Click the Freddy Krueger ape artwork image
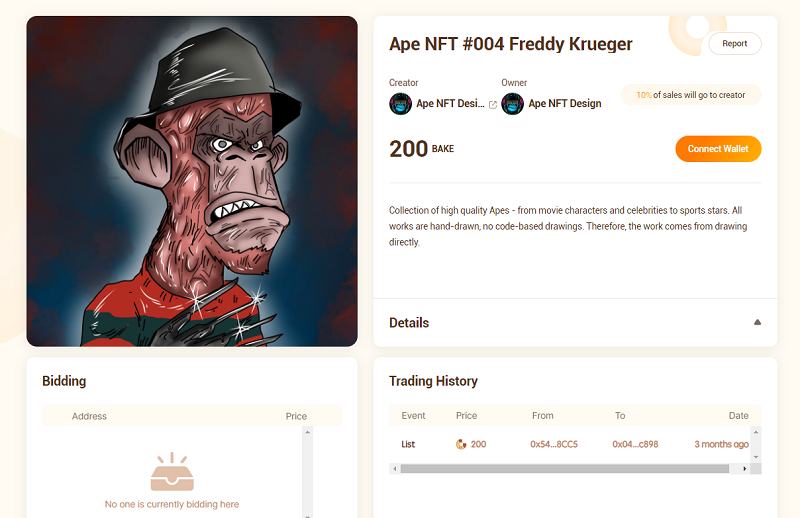 pyautogui.click(x=192, y=181)
